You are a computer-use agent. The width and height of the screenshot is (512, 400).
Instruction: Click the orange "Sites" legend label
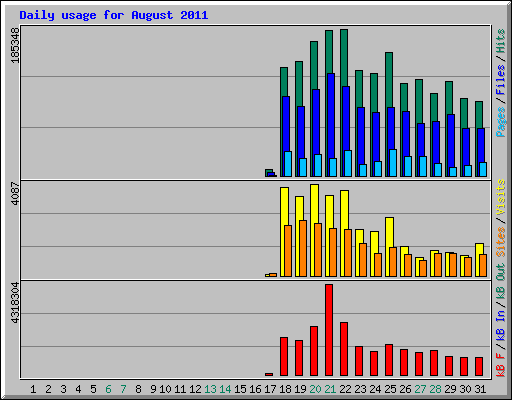[501, 242]
